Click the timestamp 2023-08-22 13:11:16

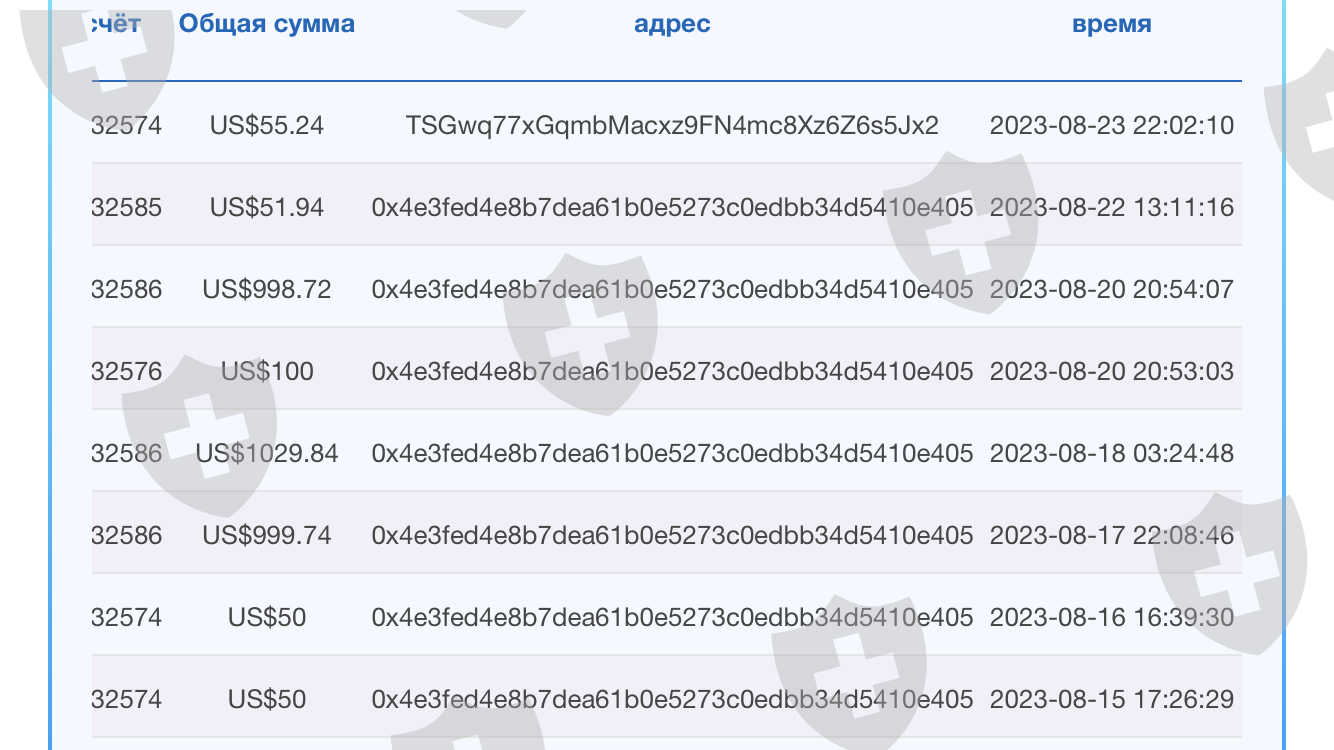1111,207
